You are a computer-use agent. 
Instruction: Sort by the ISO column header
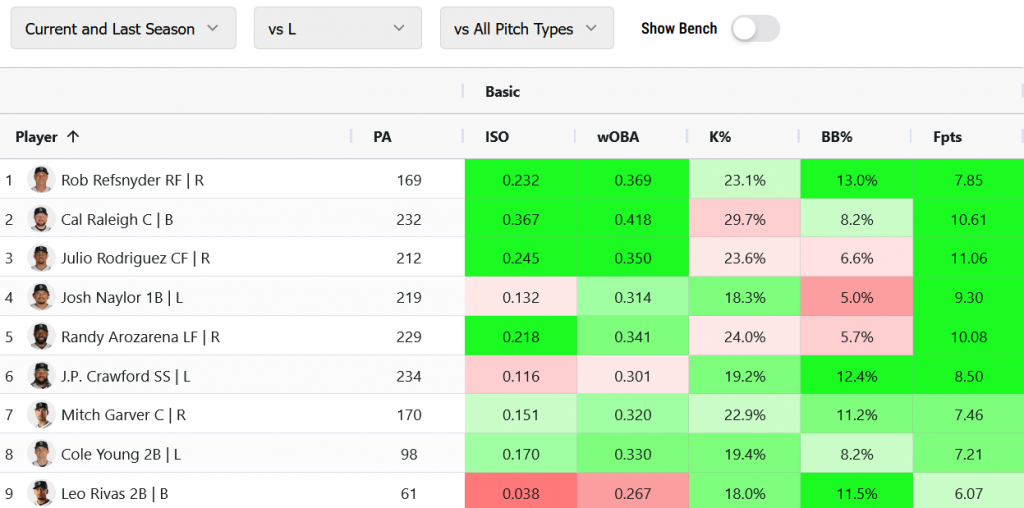click(497, 137)
